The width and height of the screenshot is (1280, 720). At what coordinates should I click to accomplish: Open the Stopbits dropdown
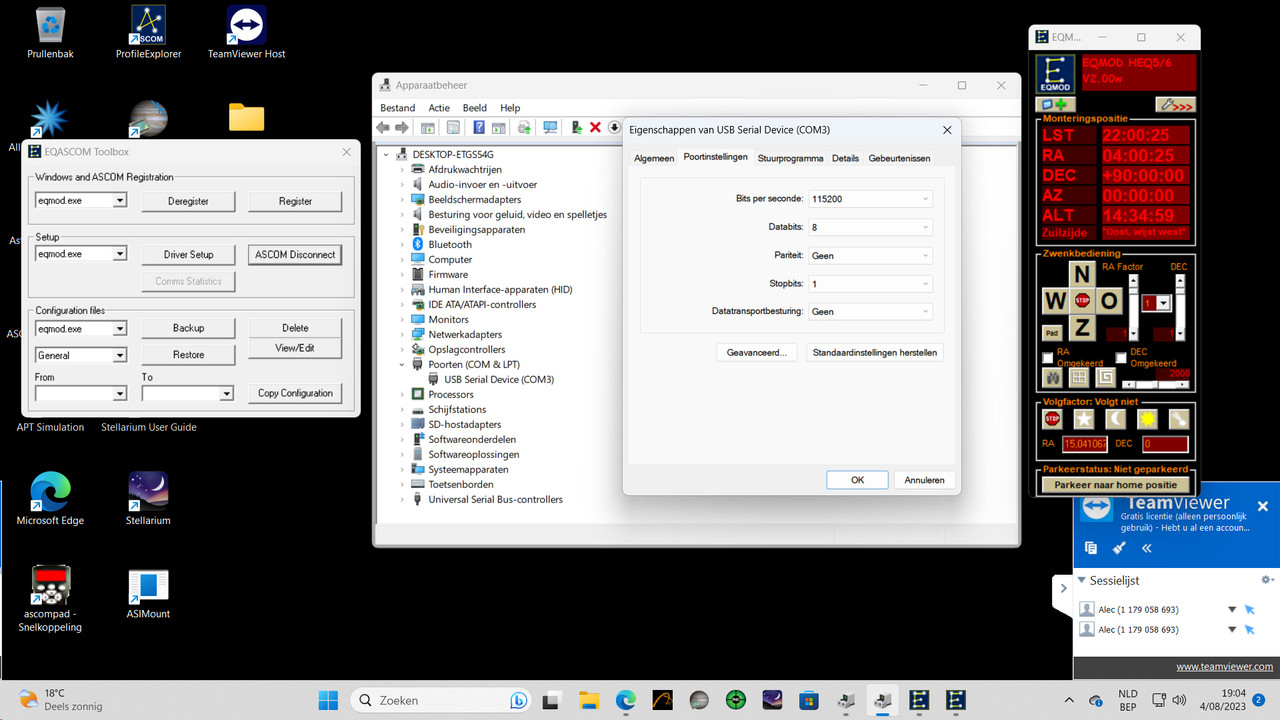coord(869,283)
